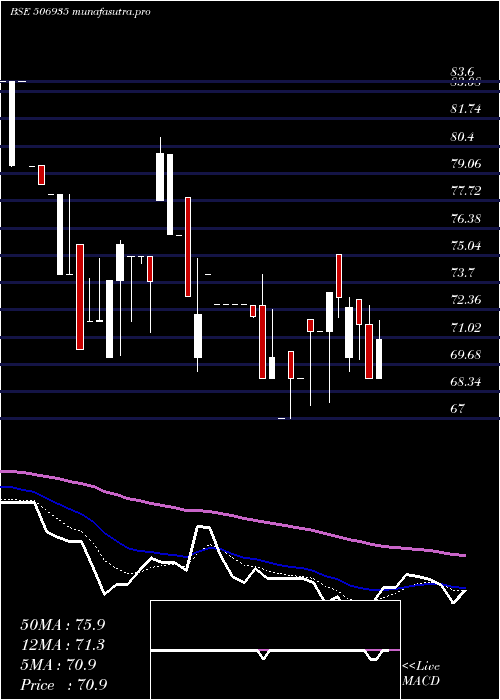Click the 81.74 price axis label
The width and height of the screenshot is (500, 700).
pyautogui.click(x=466, y=108)
